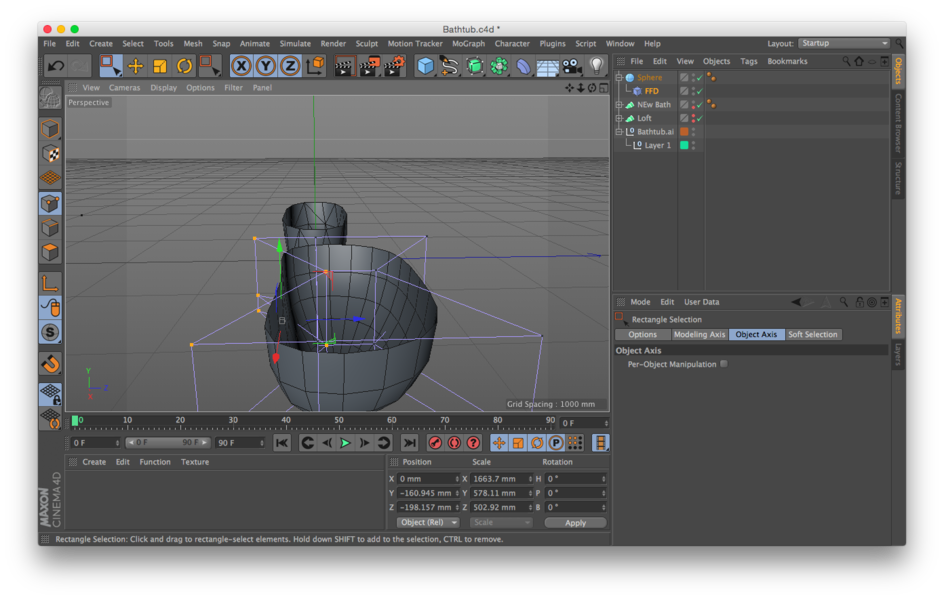Click the Record Active Objects keyframe button
944x600 pixels.
(435, 443)
